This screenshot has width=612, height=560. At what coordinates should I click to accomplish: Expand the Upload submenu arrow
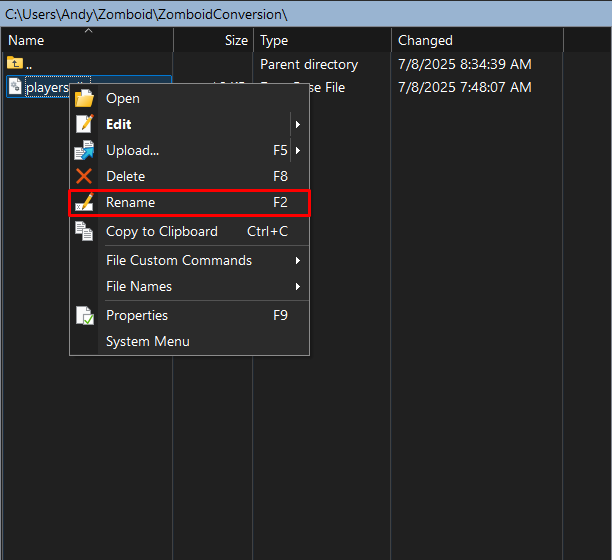(x=297, y=151)
